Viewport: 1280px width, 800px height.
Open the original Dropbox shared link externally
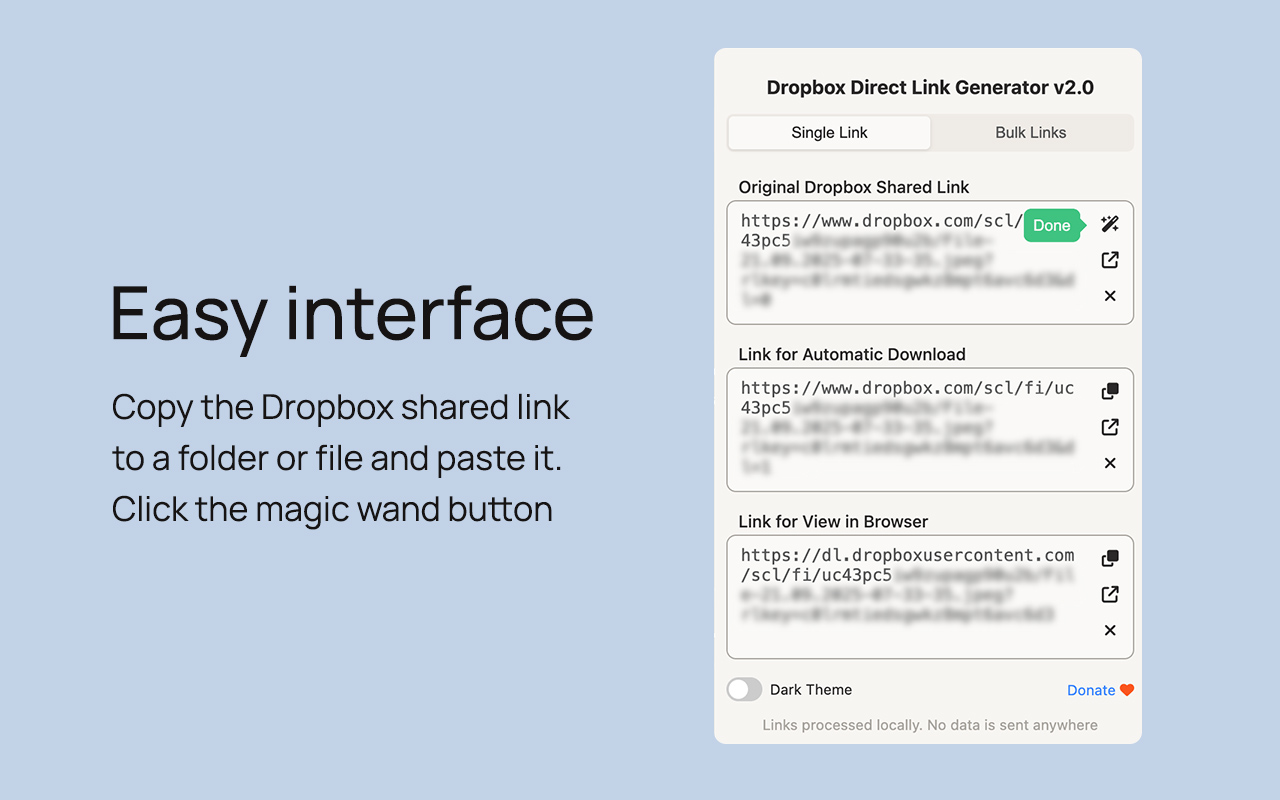[x=1110, y=260]
